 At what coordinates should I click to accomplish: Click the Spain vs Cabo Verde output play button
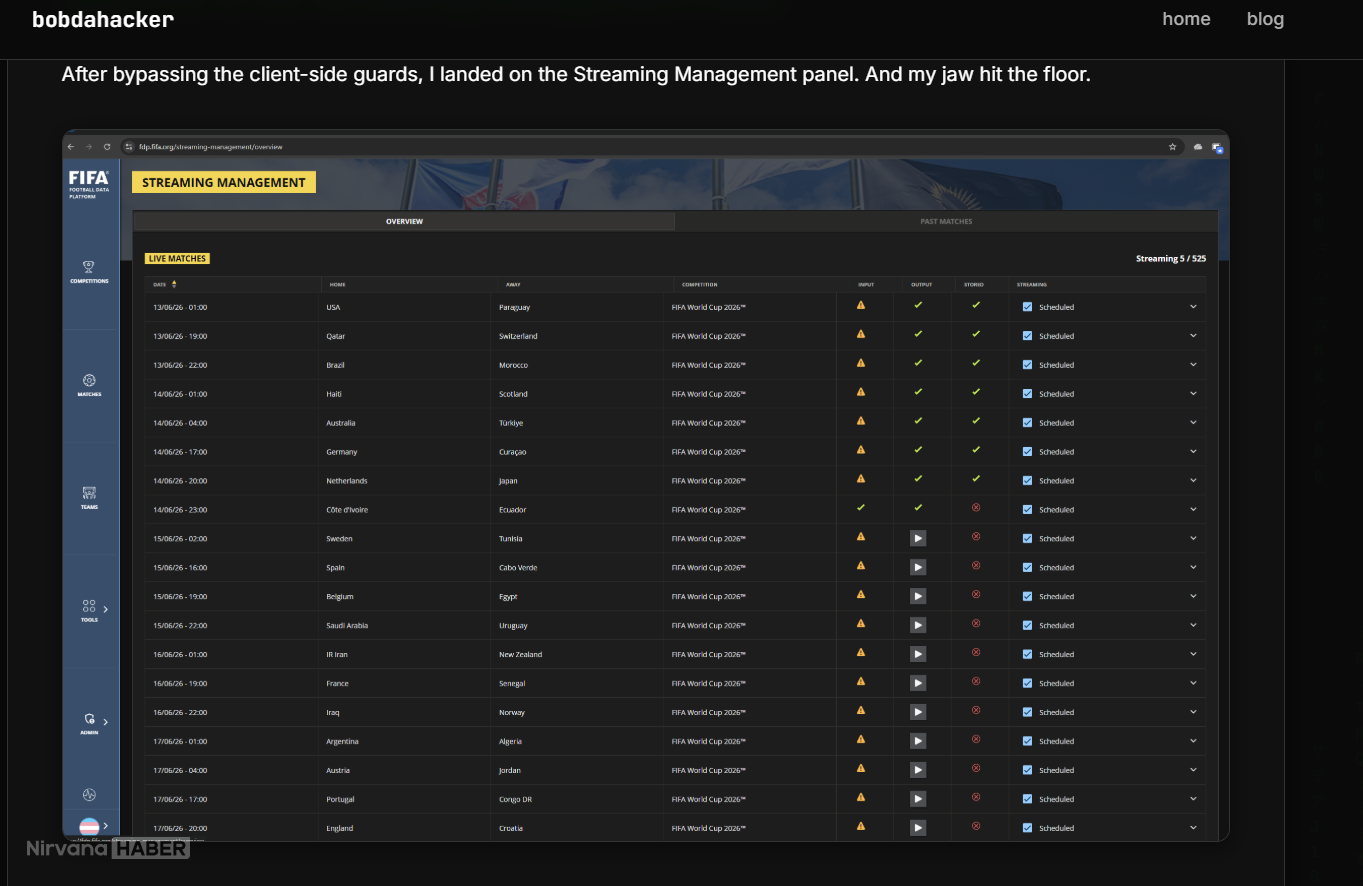pos(918,567)
